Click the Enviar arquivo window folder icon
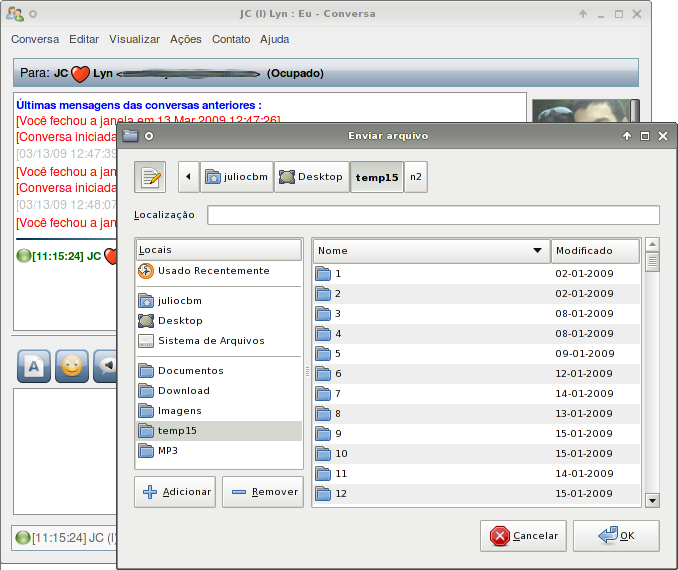The image size is (678, 570). [x=130, y=136]
